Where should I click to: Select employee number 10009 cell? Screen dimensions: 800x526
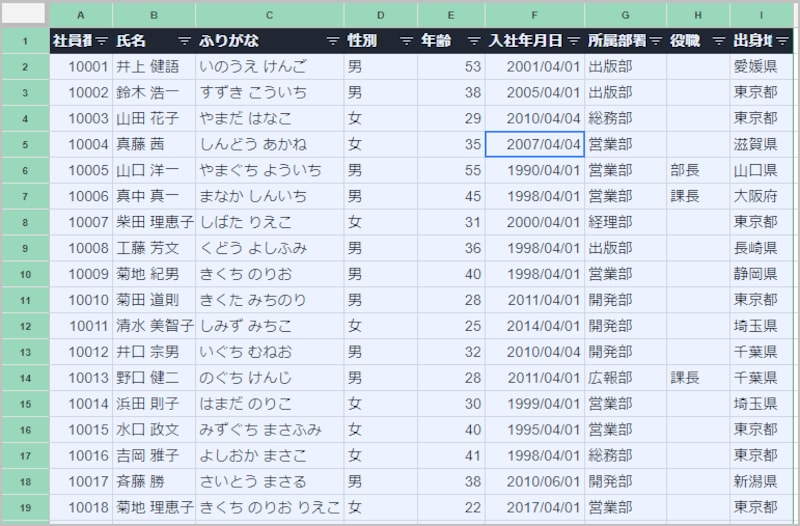[x=81, y=274]
